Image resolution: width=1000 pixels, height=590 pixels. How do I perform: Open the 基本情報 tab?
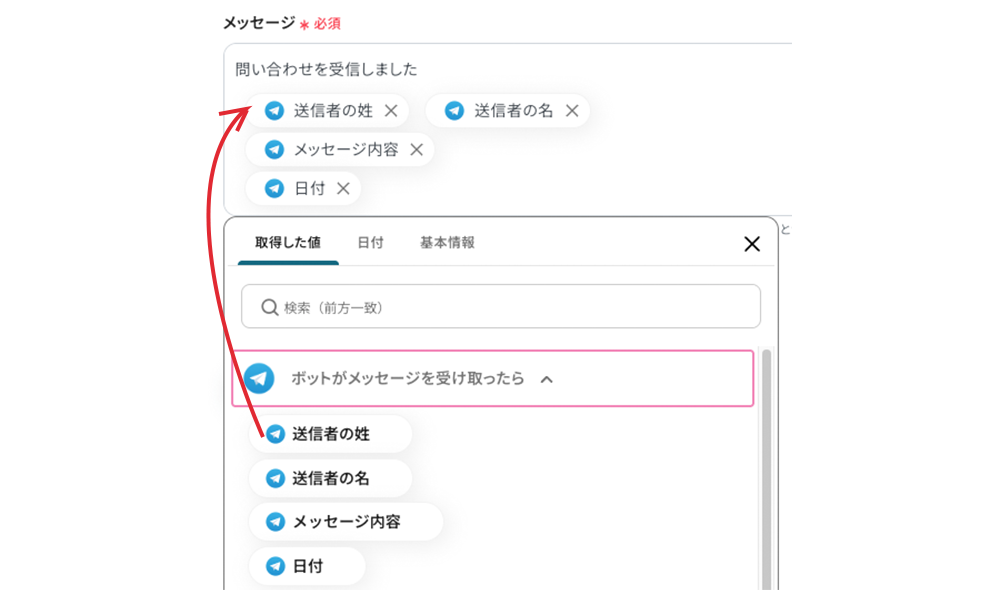click(x=447, y=243)
